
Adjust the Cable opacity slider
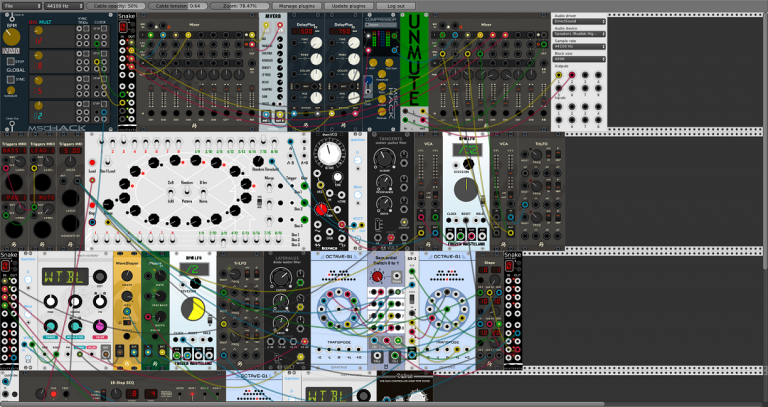pyautogui.click(x=116, y=6)
